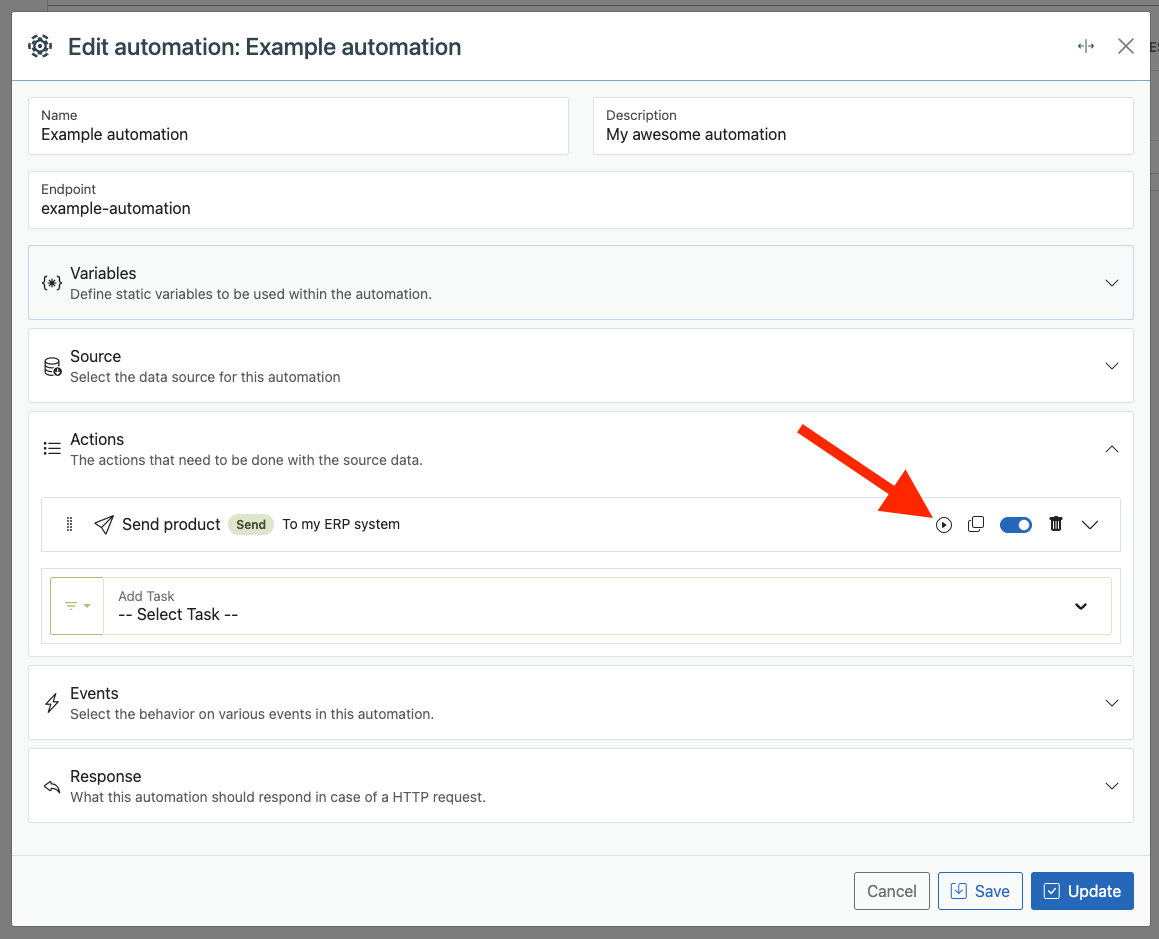Grab the drag handle of Send product
The width and height of the screenshot is (1159, 939).
point(69,524)
